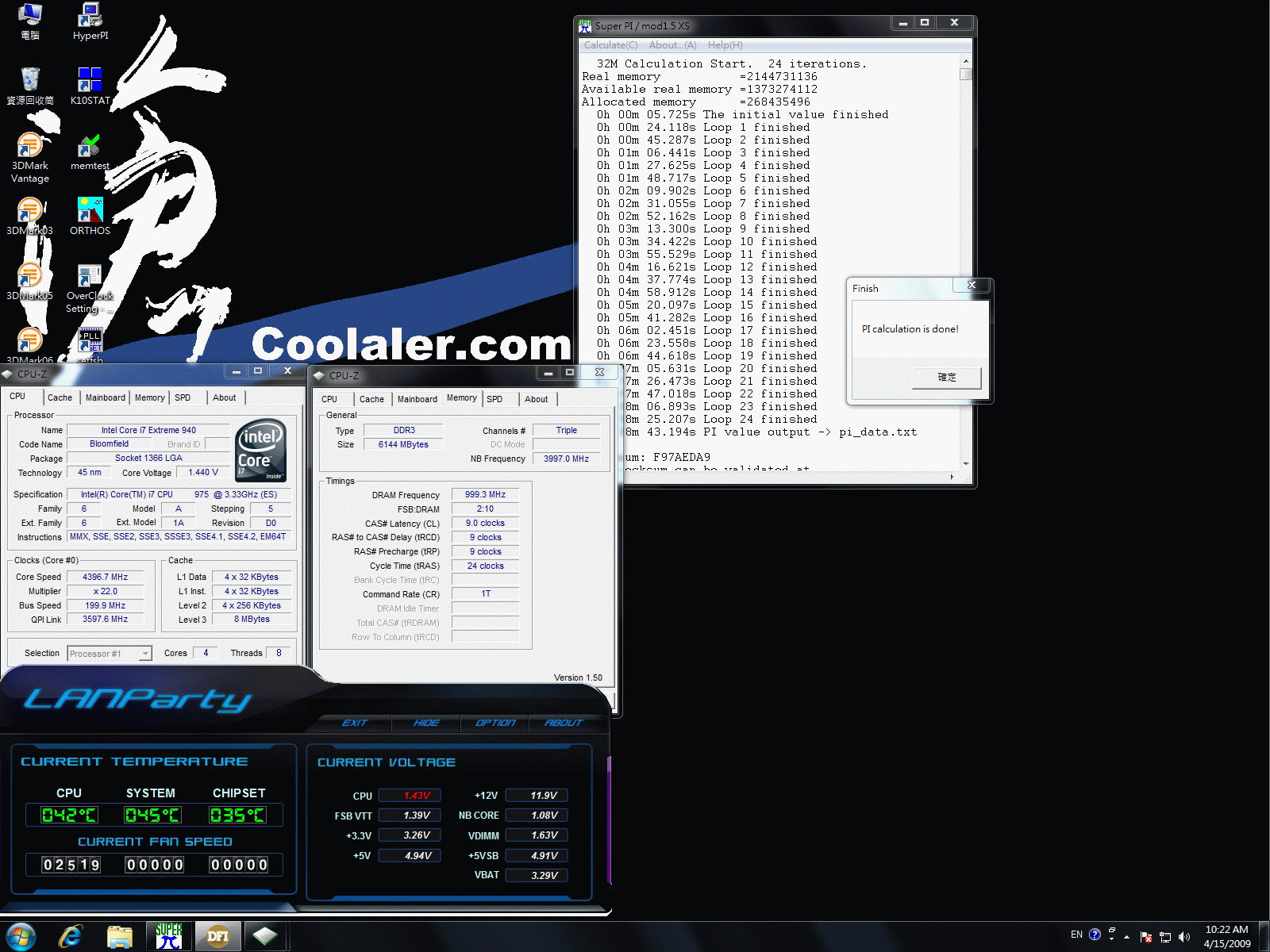The image size is (1270, 952).
Task: Open the OverClock Setting shortcut
Action: tap(90, 287)
